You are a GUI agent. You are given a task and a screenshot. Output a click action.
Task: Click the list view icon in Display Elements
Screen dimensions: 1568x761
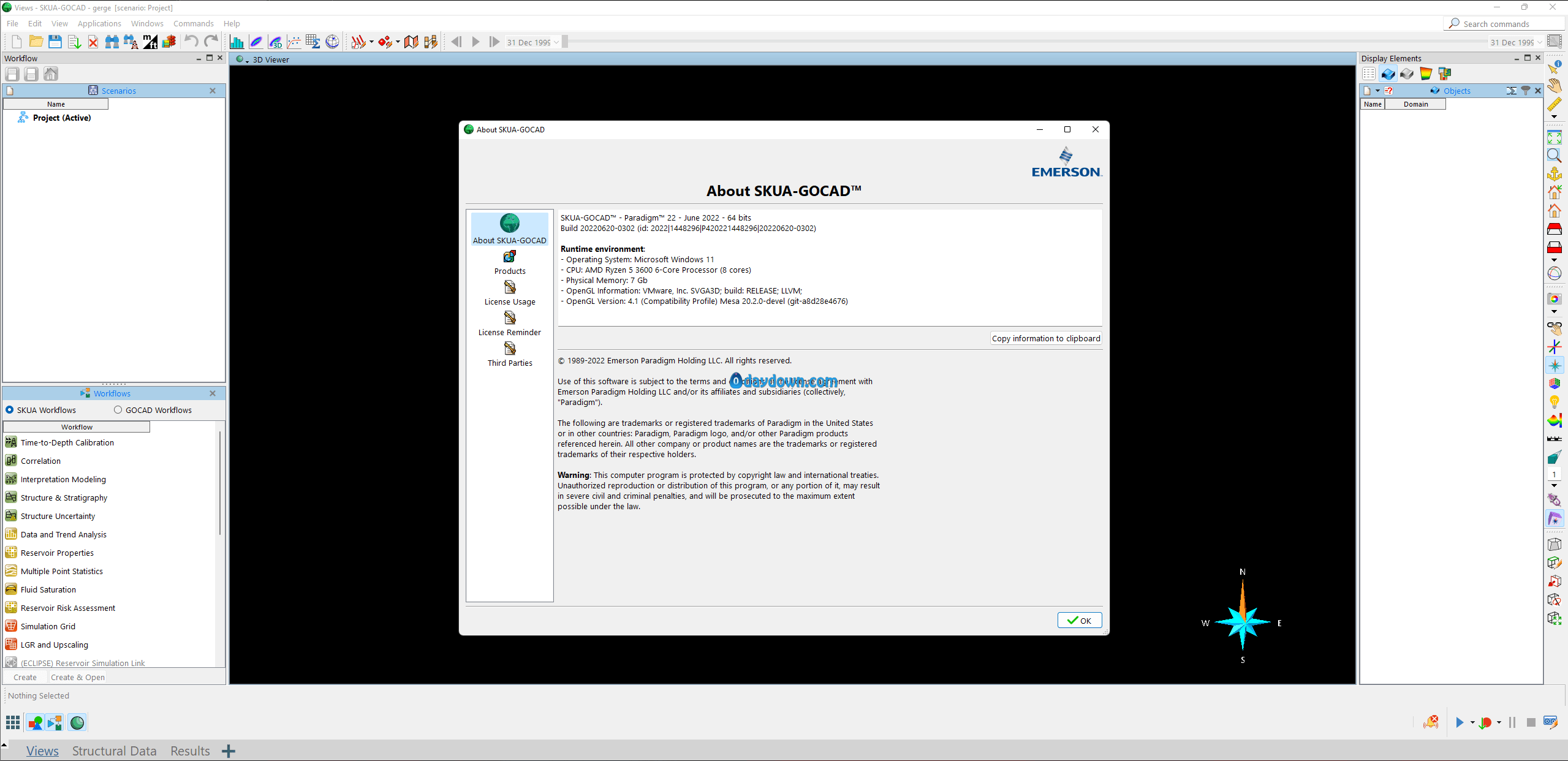(x=1369, y=74)
